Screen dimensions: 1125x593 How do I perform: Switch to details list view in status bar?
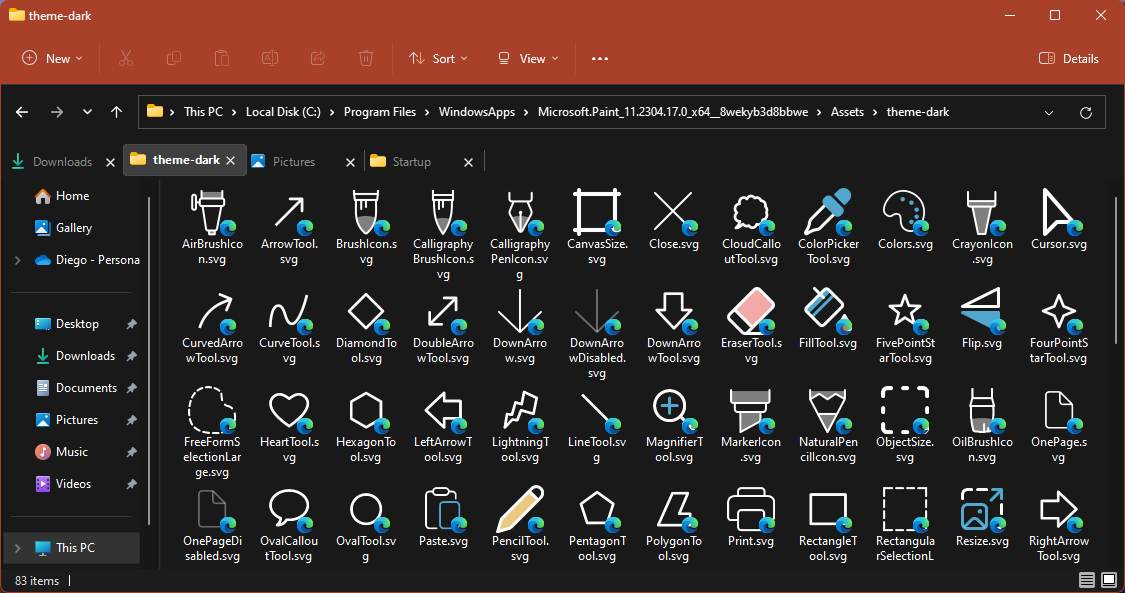1087,579
